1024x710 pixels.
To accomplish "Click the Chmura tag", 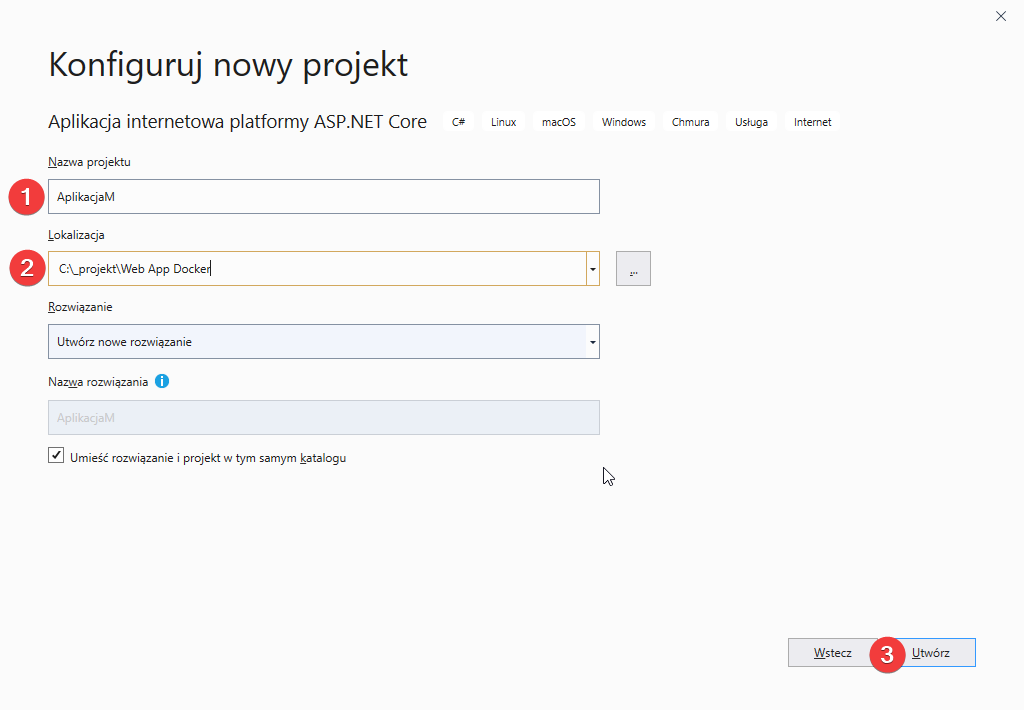I will tap(691, 122).
